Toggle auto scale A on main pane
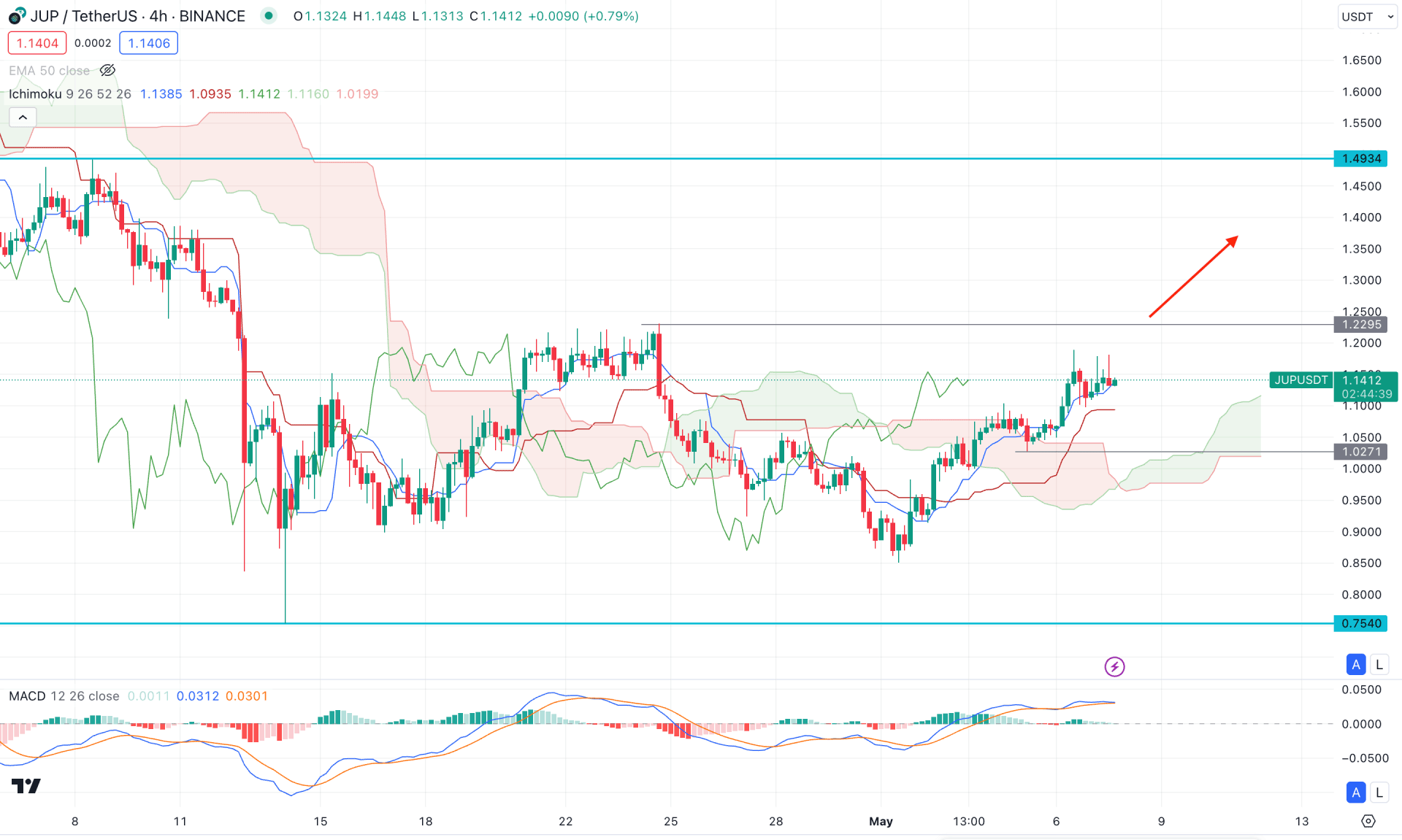The width and height of the screenshot is (1402, 840). [1356, 664]
